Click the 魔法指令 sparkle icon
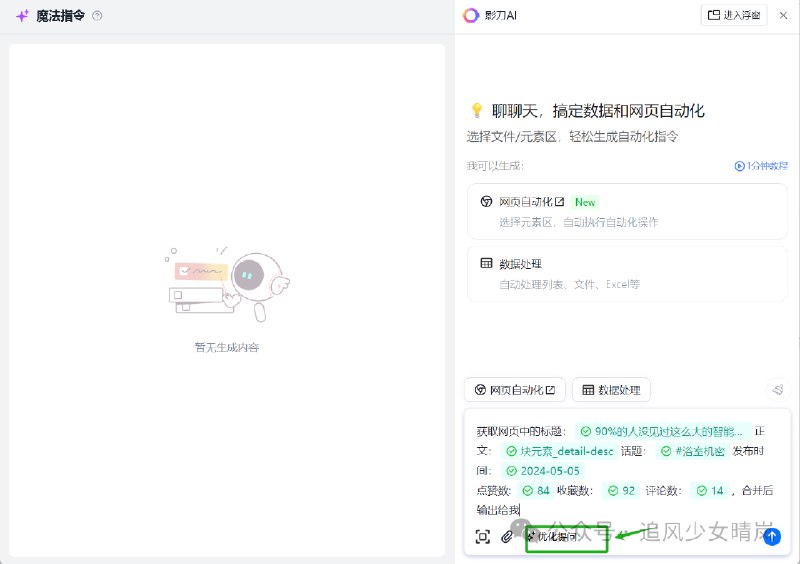 (x=22, y=16)
